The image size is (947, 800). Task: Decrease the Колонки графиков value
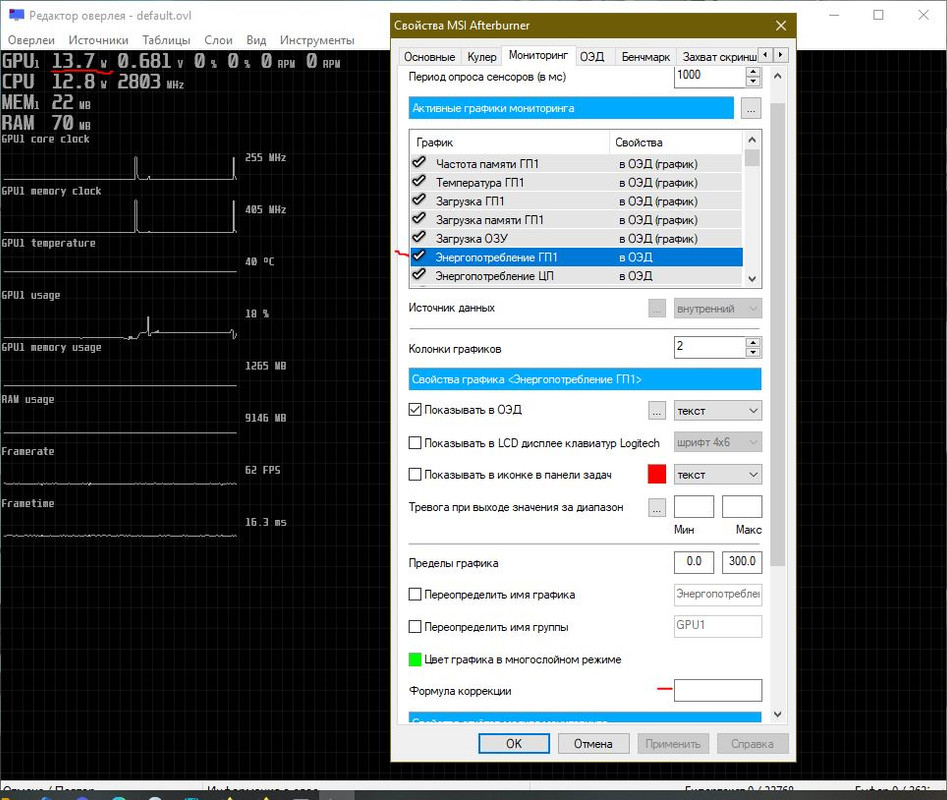coord(753,353)
